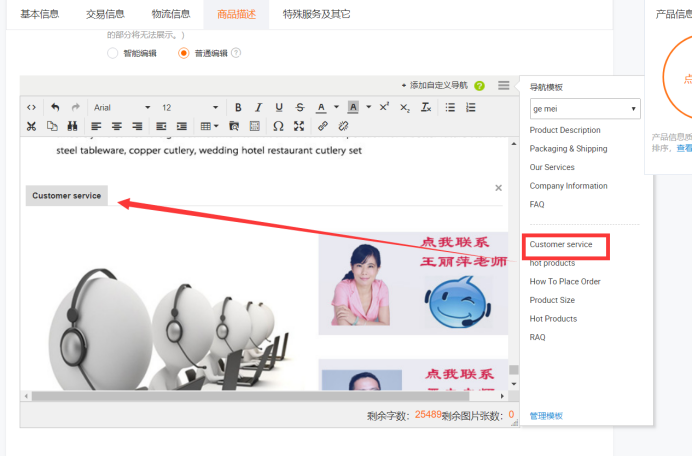
Task: Insert a hyperlink
Action: click(x=323, y=127)
